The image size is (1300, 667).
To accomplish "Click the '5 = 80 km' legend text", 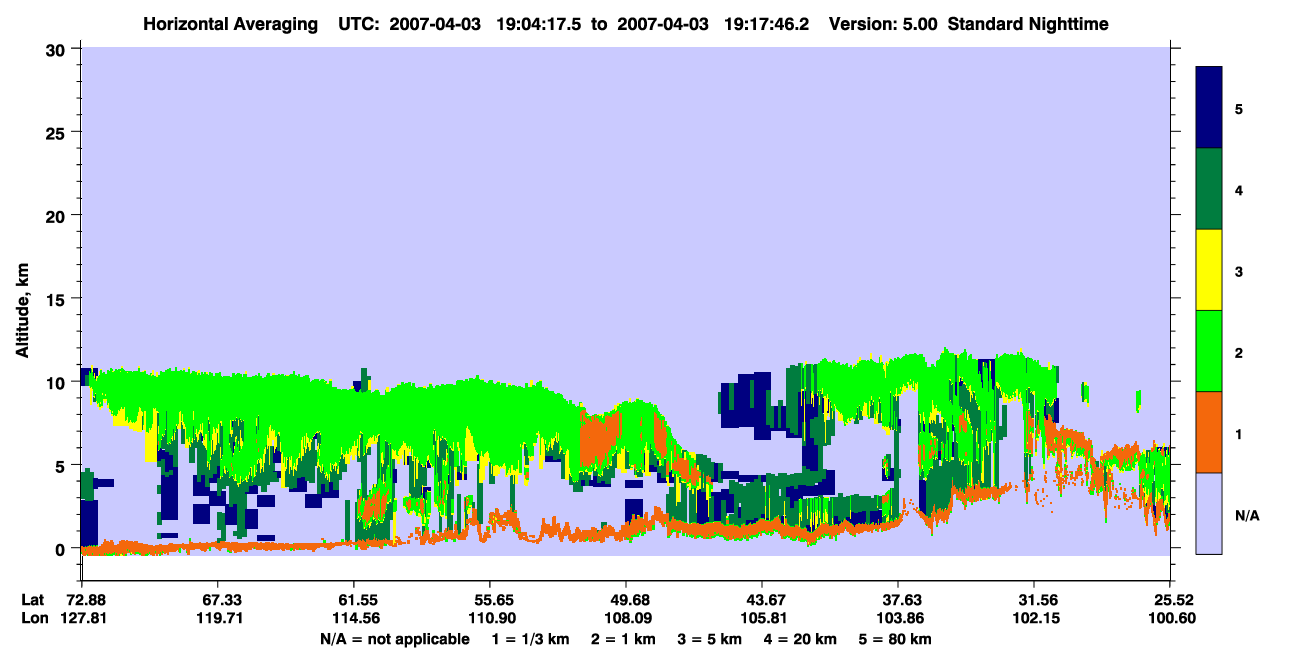I will click(x=894, y=639).
